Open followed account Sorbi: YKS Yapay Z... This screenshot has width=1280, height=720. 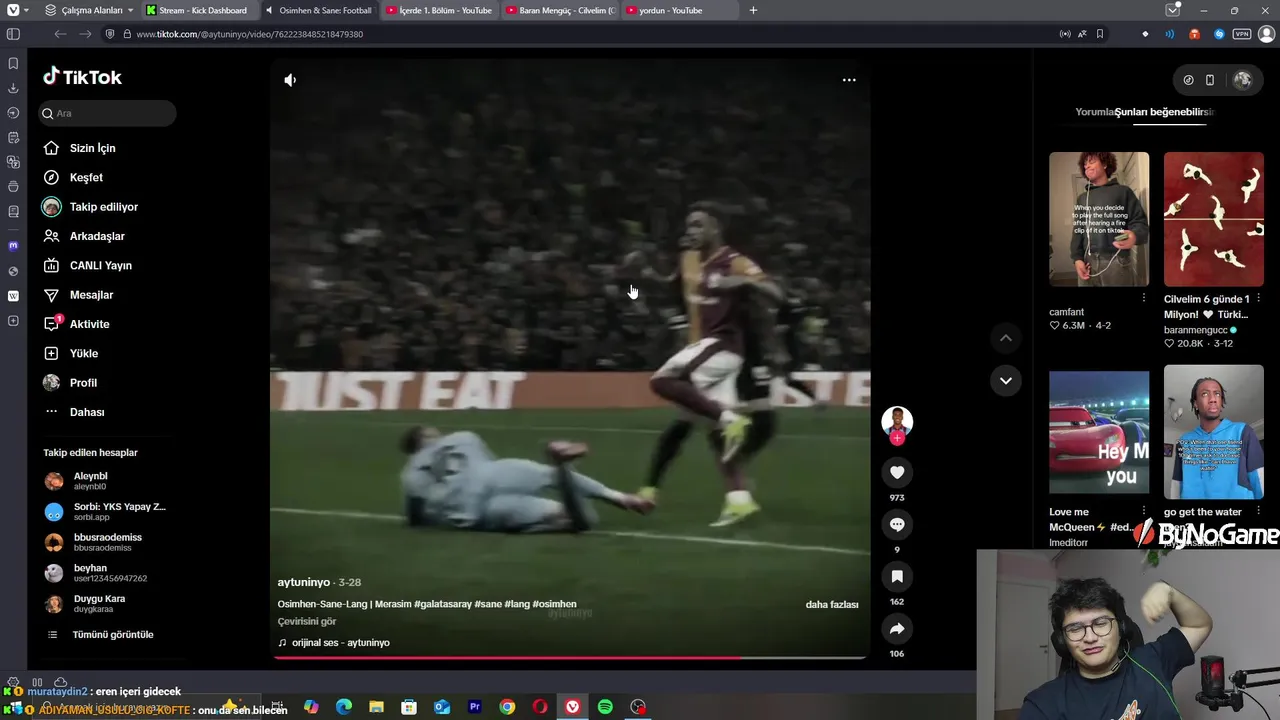click(x=106, y=511)
